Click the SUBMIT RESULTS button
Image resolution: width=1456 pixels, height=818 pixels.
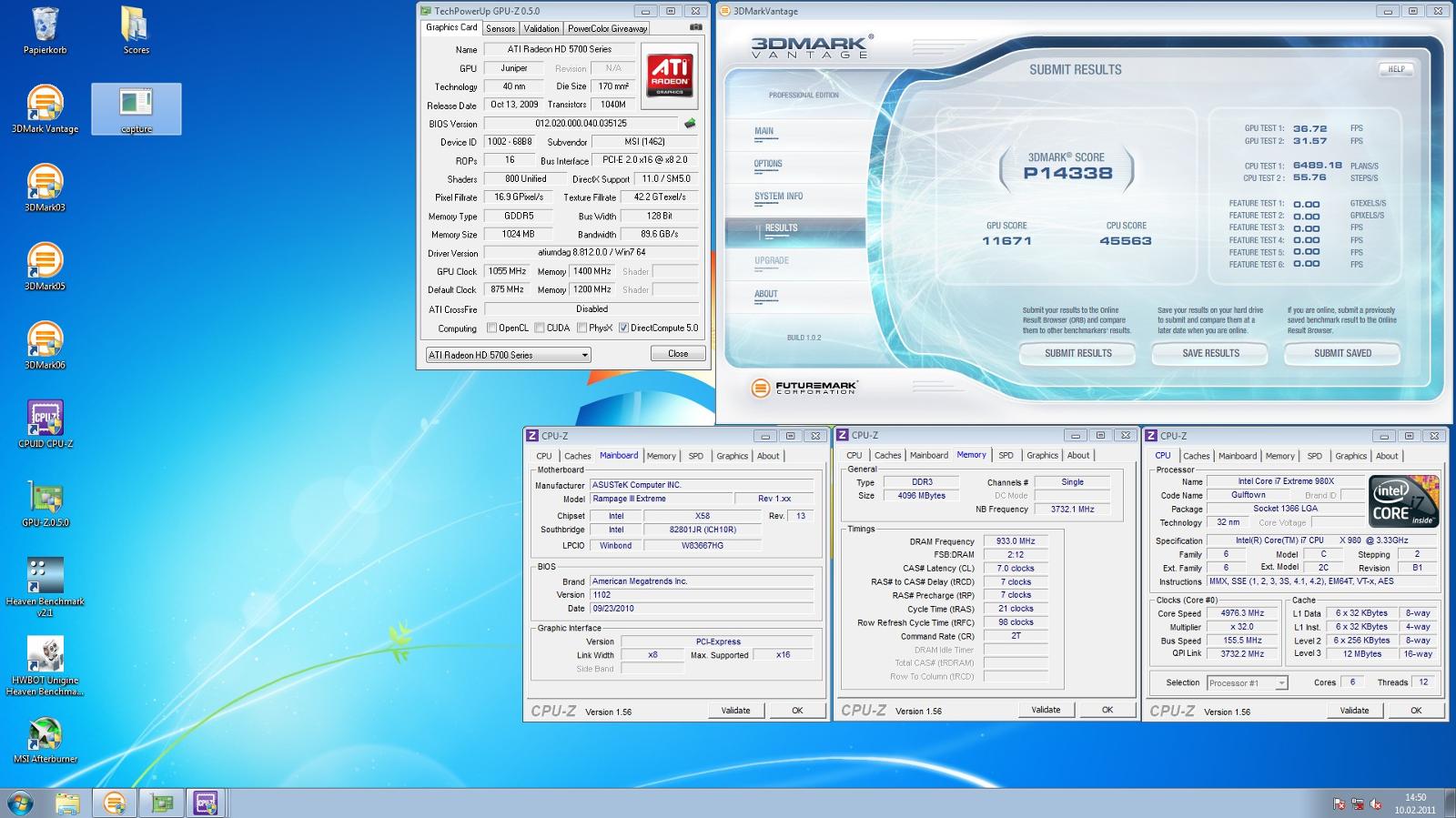[x=1078, y=353]
